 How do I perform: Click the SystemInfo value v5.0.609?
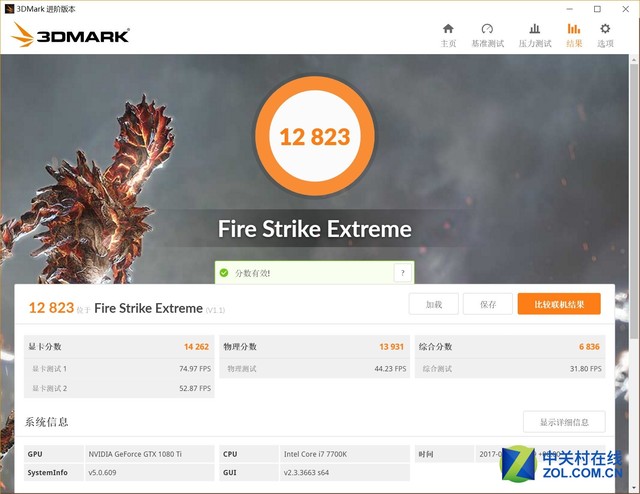tap(102, 473)
